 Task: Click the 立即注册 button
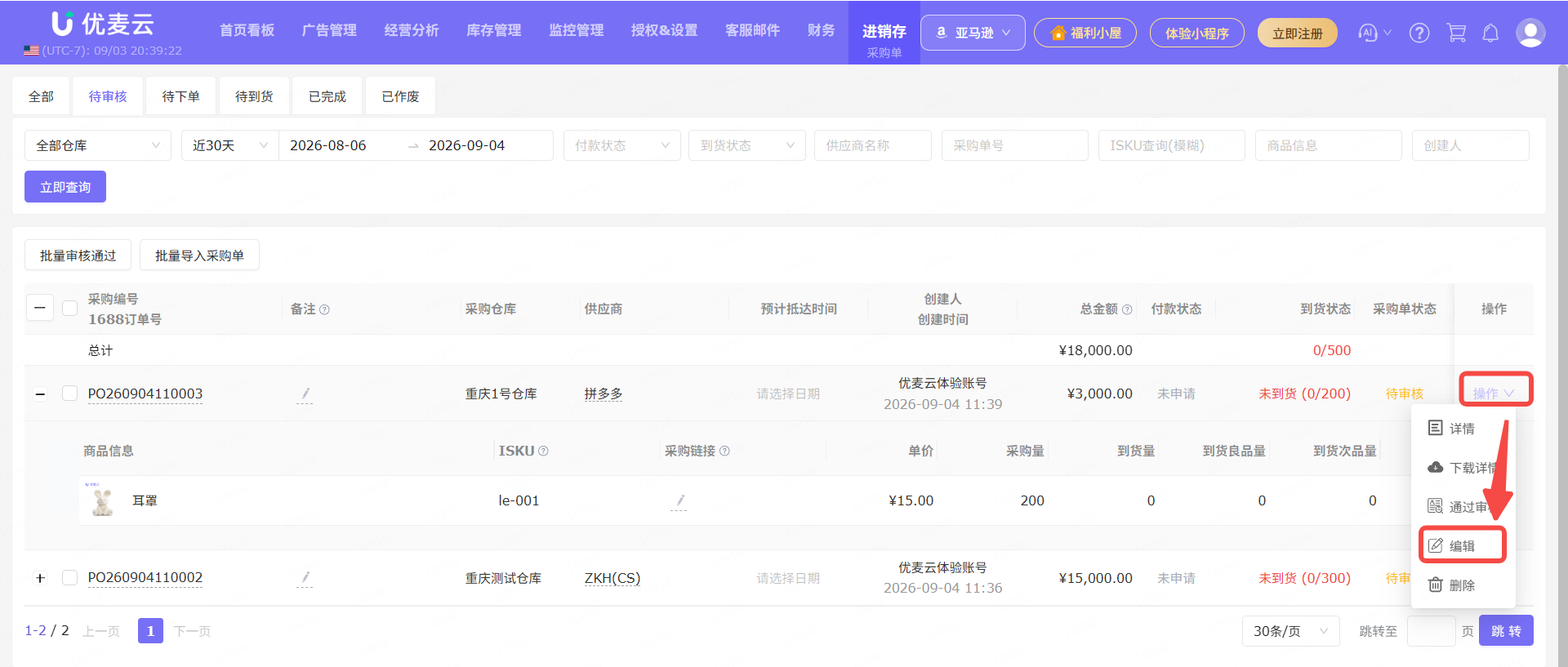click(x=1298, y=33)
